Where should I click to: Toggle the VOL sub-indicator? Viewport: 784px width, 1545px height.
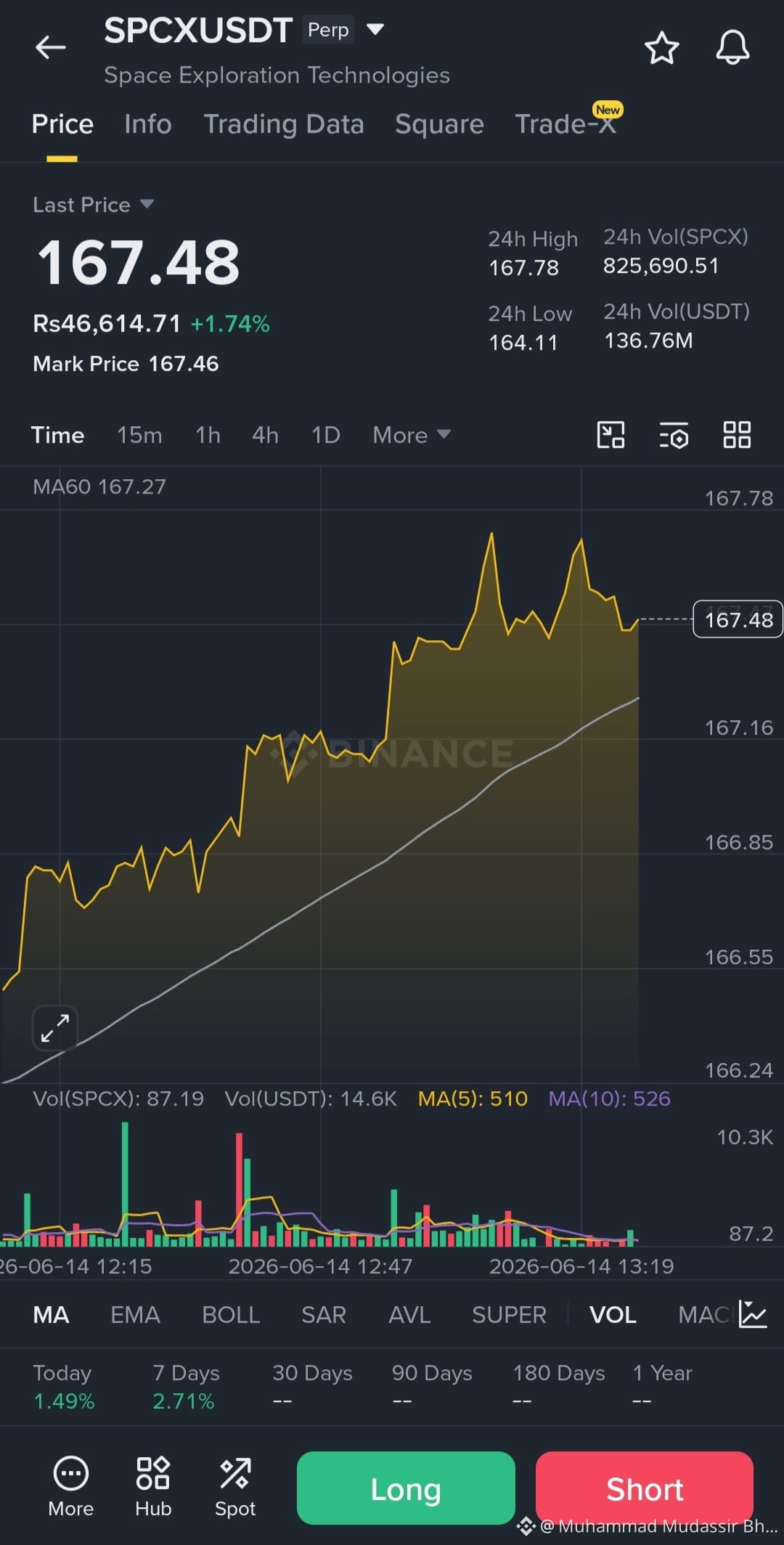point(613,1315)
